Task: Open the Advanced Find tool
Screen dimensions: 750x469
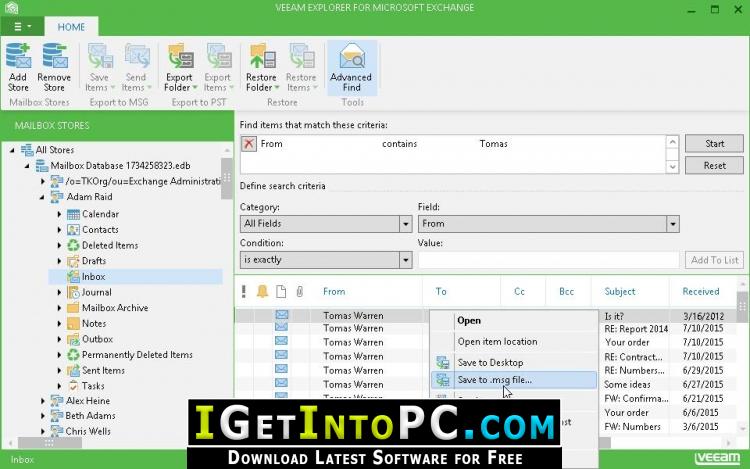Action: coord(351,67)
